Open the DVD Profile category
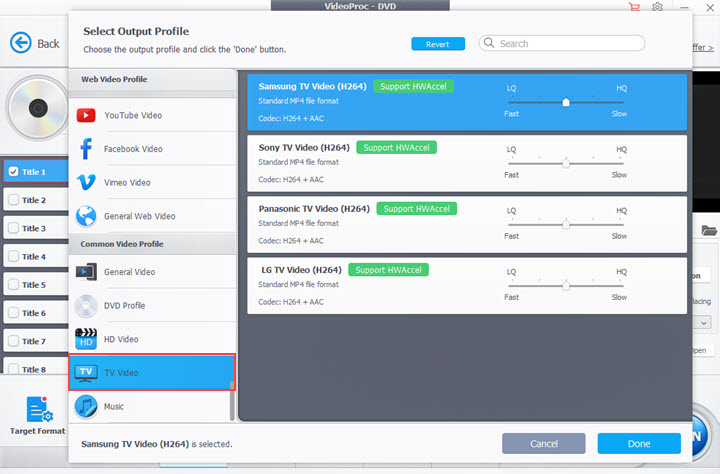The image size is (720, 474). (152, 305)
